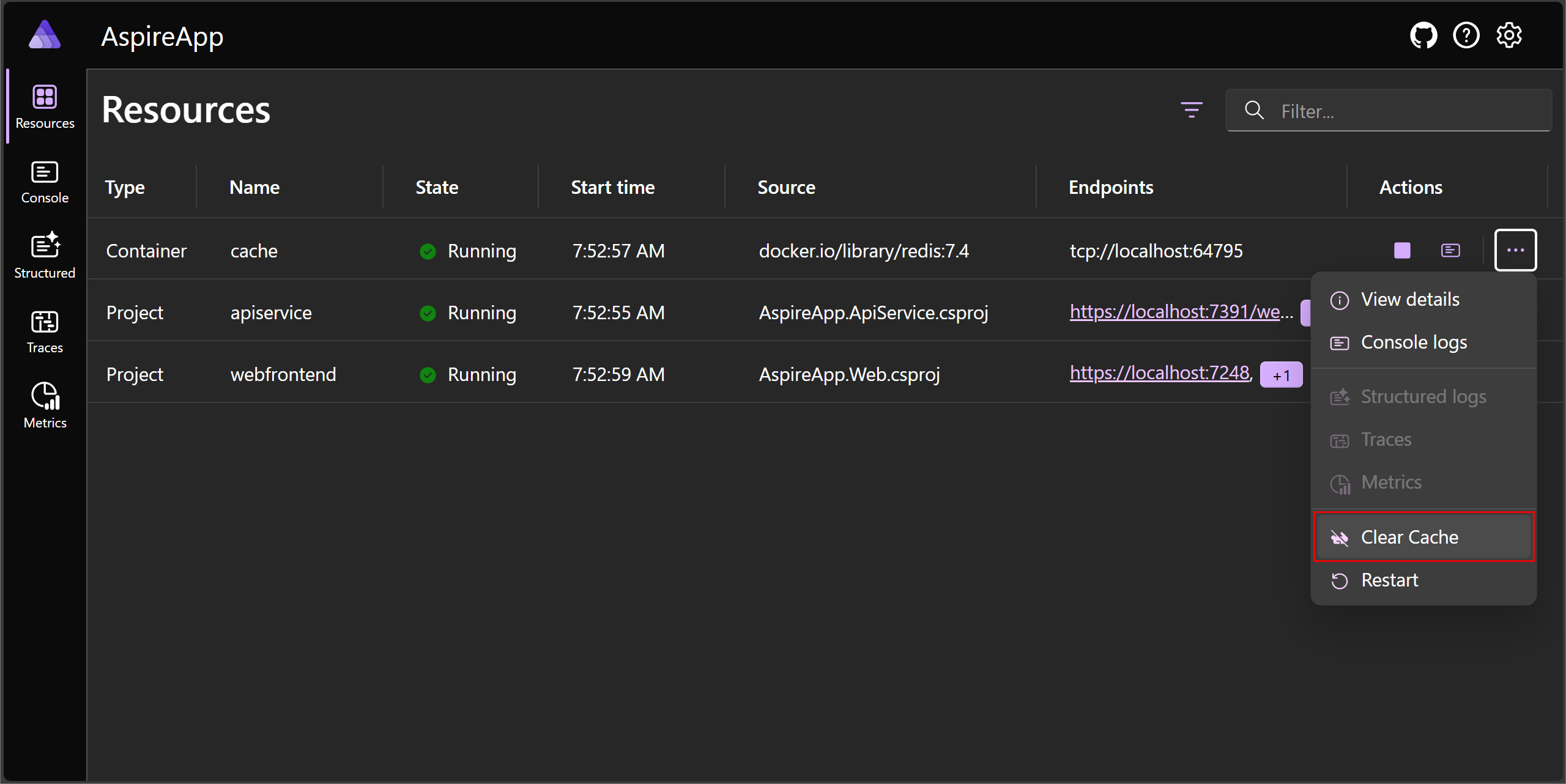This screenshot has height=784, width=1566.
Task: Open the project's GitHub repository
Action: click(x=1424, y=35)
